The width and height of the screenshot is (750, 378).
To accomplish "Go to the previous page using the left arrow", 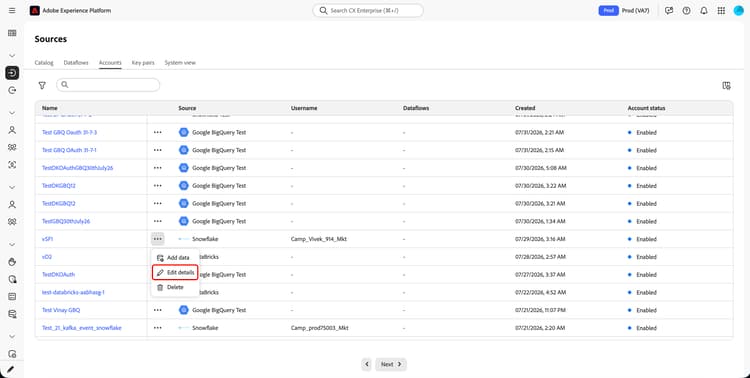I will (x=367, y=364).
